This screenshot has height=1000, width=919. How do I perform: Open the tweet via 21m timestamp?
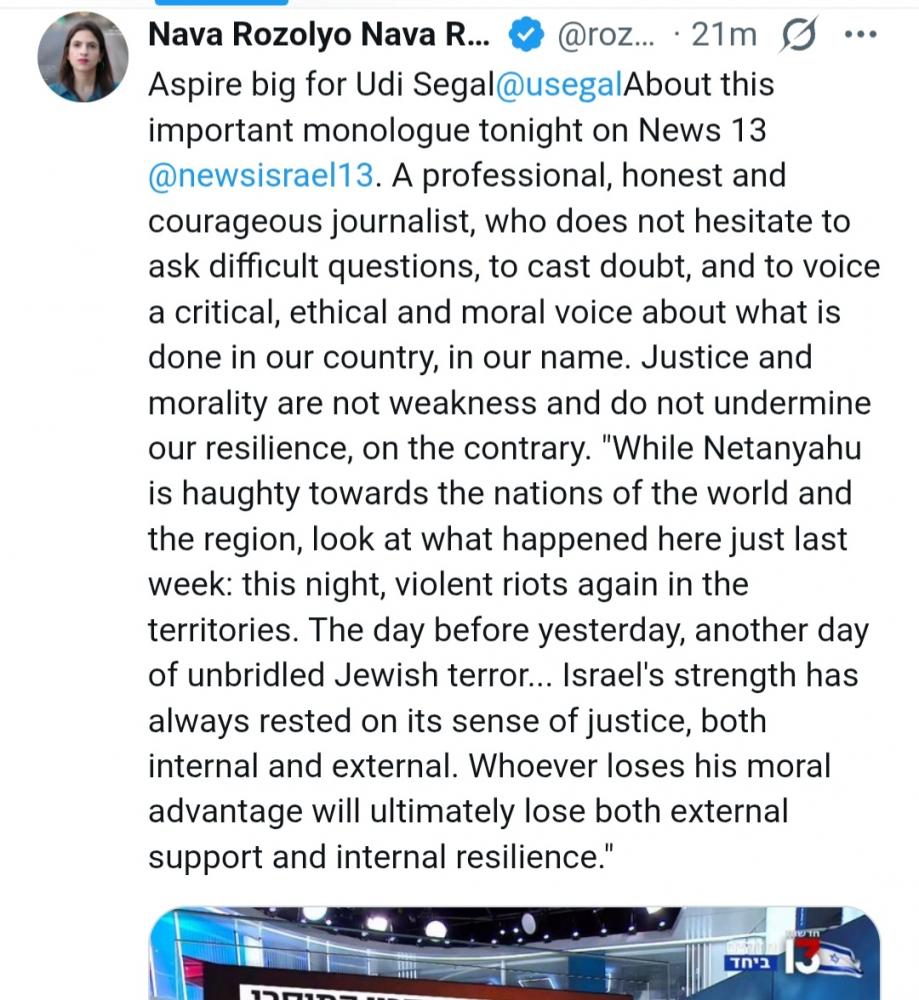(724, 36)
